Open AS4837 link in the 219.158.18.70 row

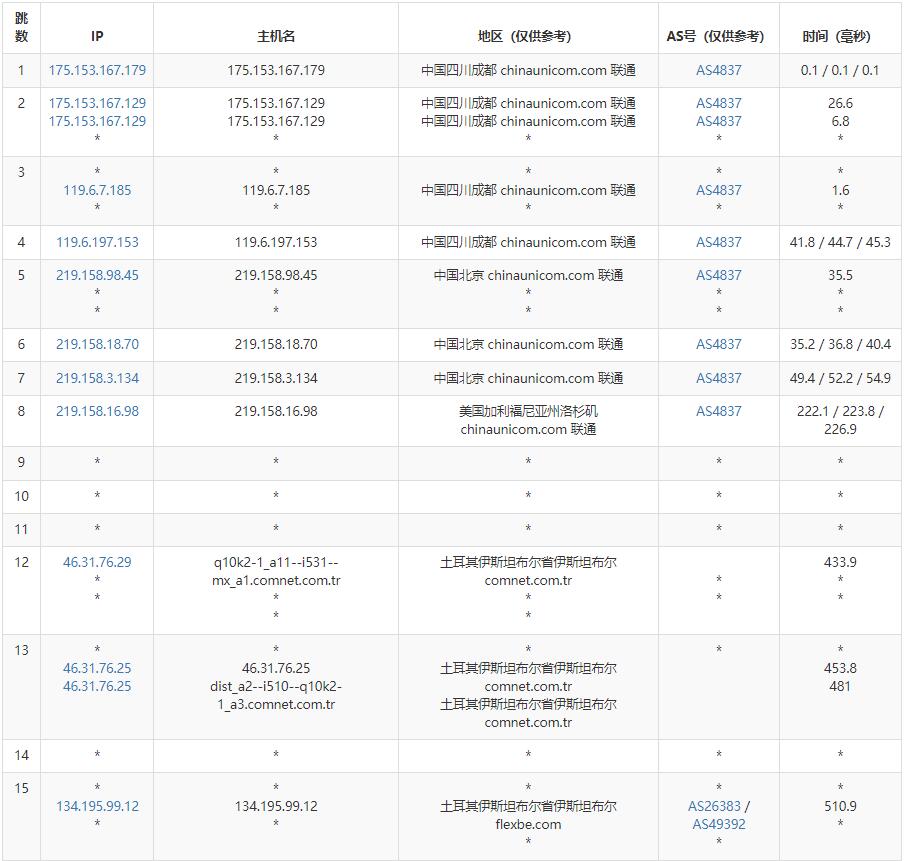718,344
